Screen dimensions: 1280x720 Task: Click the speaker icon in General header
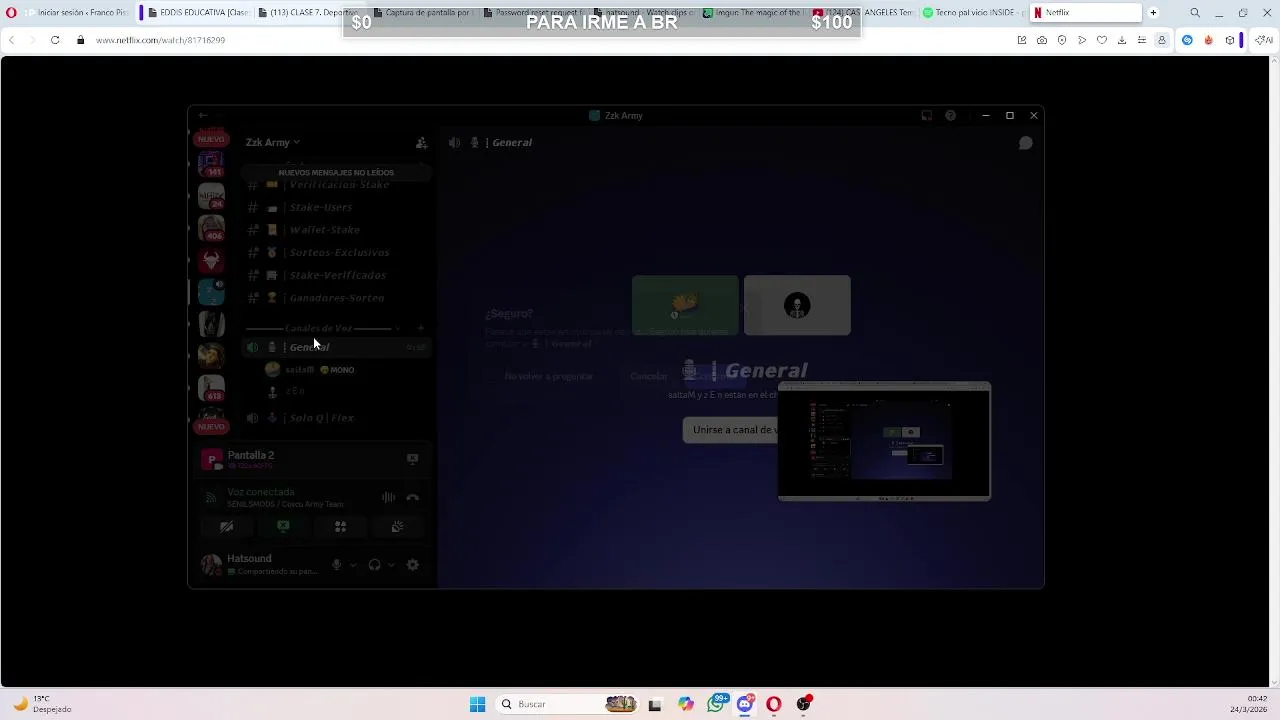pos(455,143)
